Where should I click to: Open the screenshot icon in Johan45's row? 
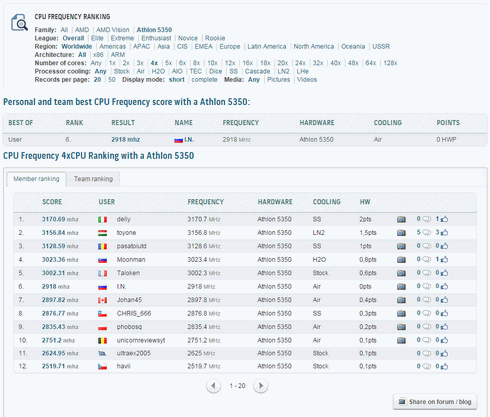tap(401, 300)
